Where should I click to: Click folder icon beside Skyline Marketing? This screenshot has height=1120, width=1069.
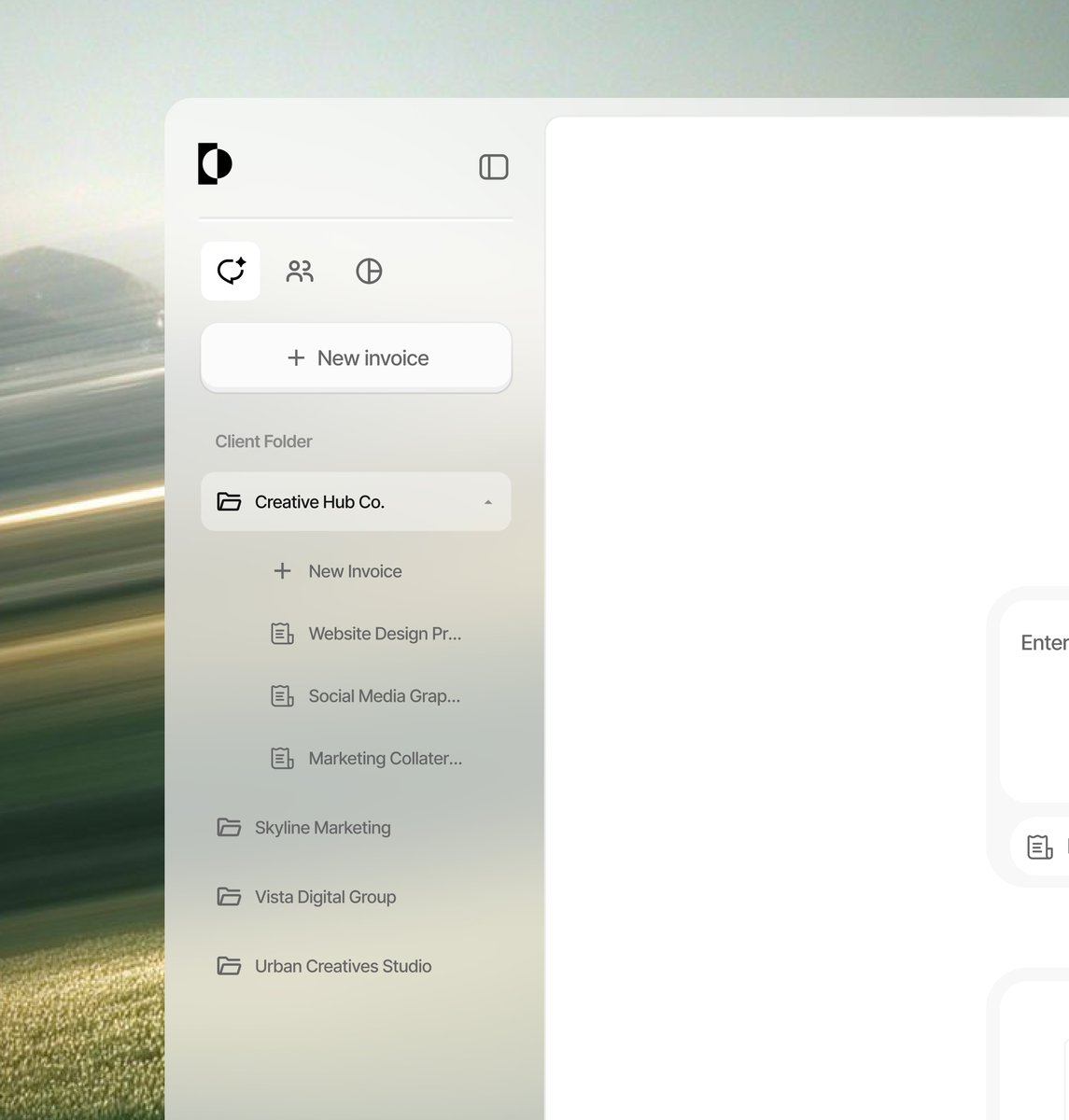229,827
